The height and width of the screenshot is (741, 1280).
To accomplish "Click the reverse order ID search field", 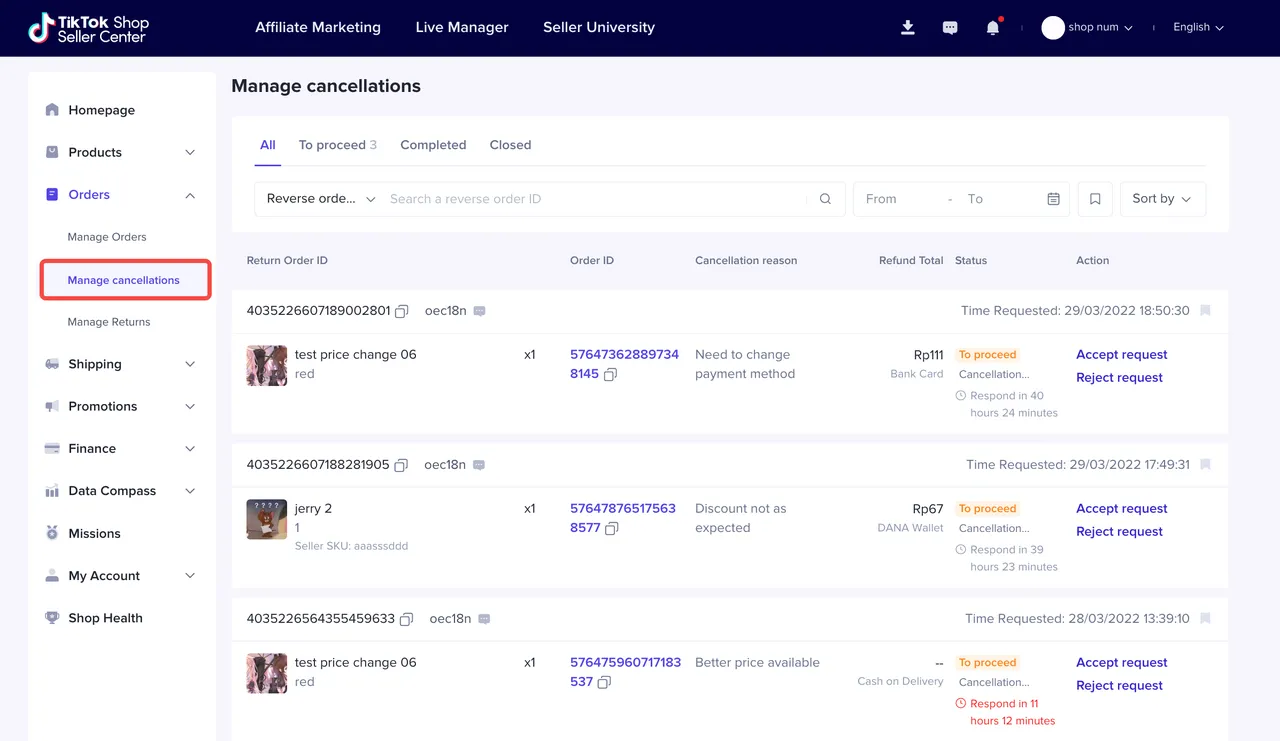I will 595,199.
